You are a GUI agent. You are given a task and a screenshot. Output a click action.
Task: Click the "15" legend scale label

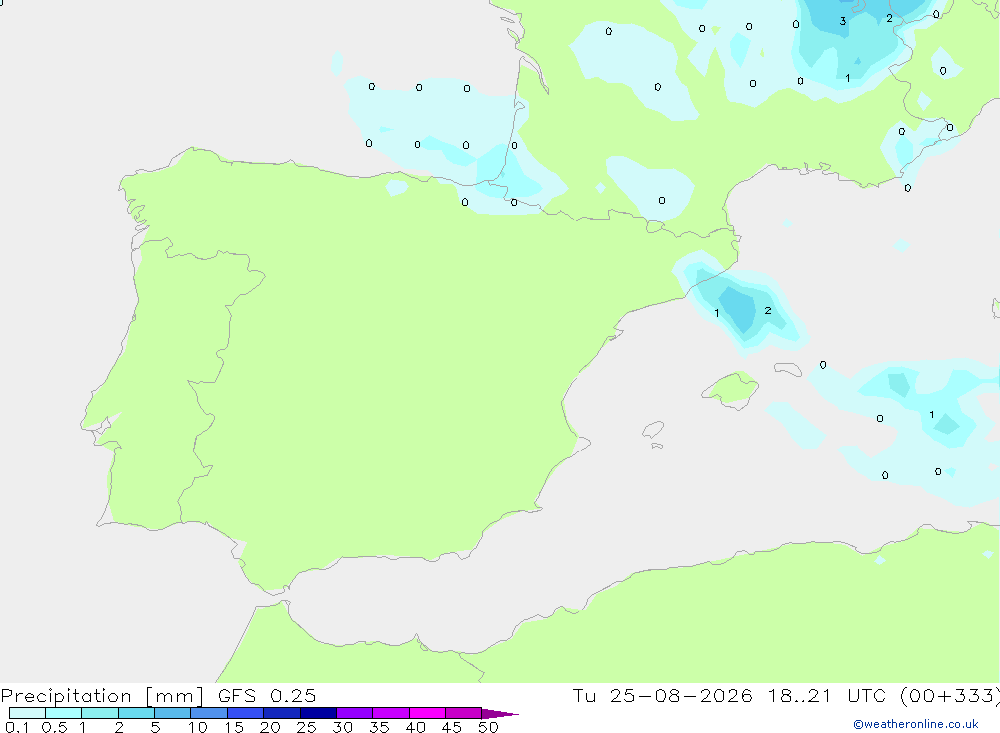233,727
